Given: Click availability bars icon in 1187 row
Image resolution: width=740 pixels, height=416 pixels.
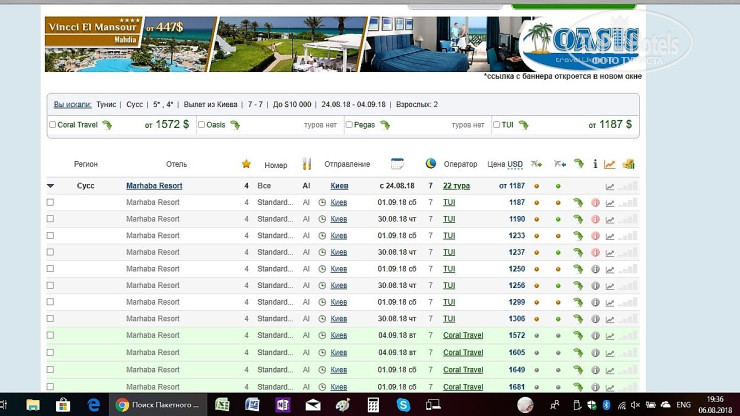Looking at the screenshot, I should [x=628, y=203].
